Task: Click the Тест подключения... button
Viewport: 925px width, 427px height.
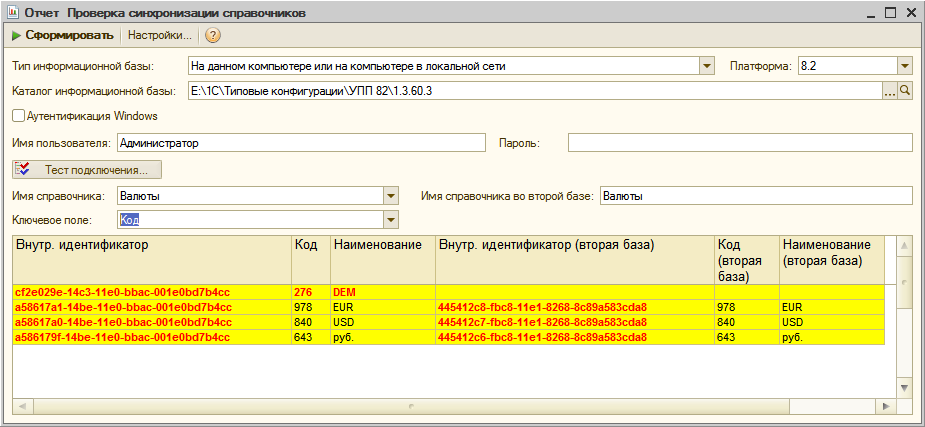Action: [87, 170]
